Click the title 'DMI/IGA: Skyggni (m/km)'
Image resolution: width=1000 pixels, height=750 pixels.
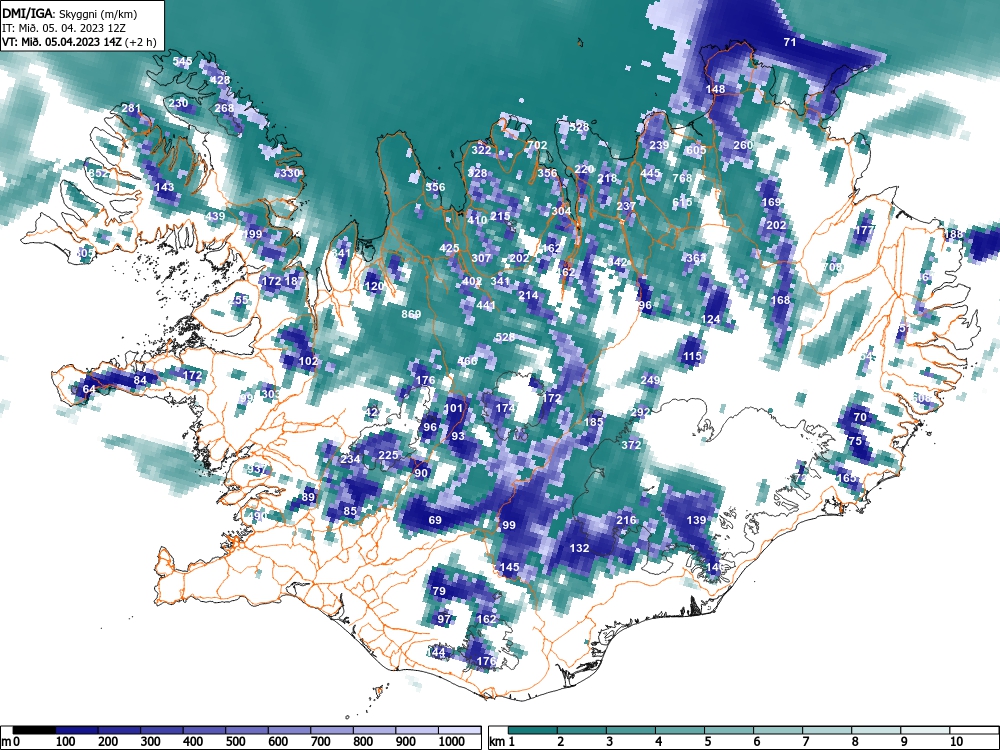pyautogui.click(x=70, y=13)
